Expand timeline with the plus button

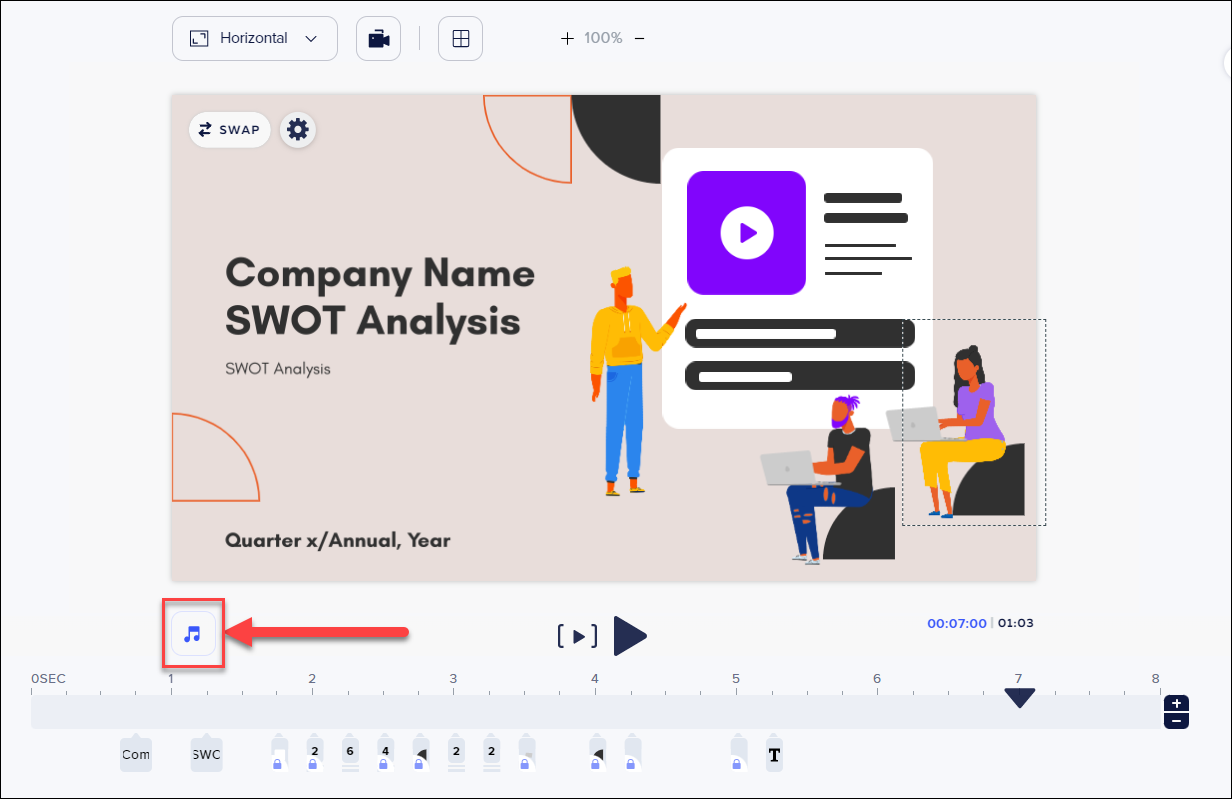pyautogui.click(x=1177, y=704)
